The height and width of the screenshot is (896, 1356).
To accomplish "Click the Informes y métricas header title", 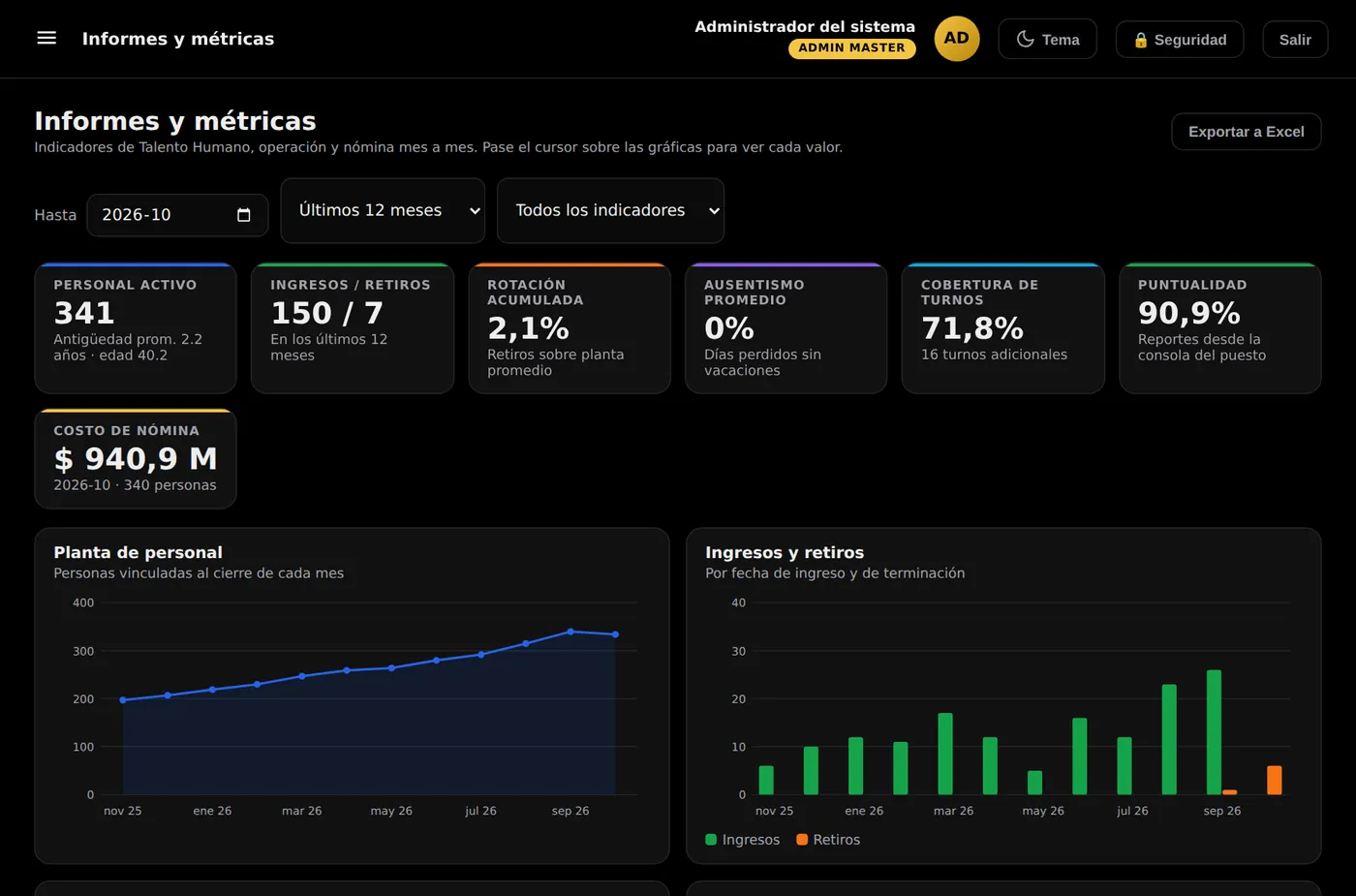I will click(x=178, y=39).
